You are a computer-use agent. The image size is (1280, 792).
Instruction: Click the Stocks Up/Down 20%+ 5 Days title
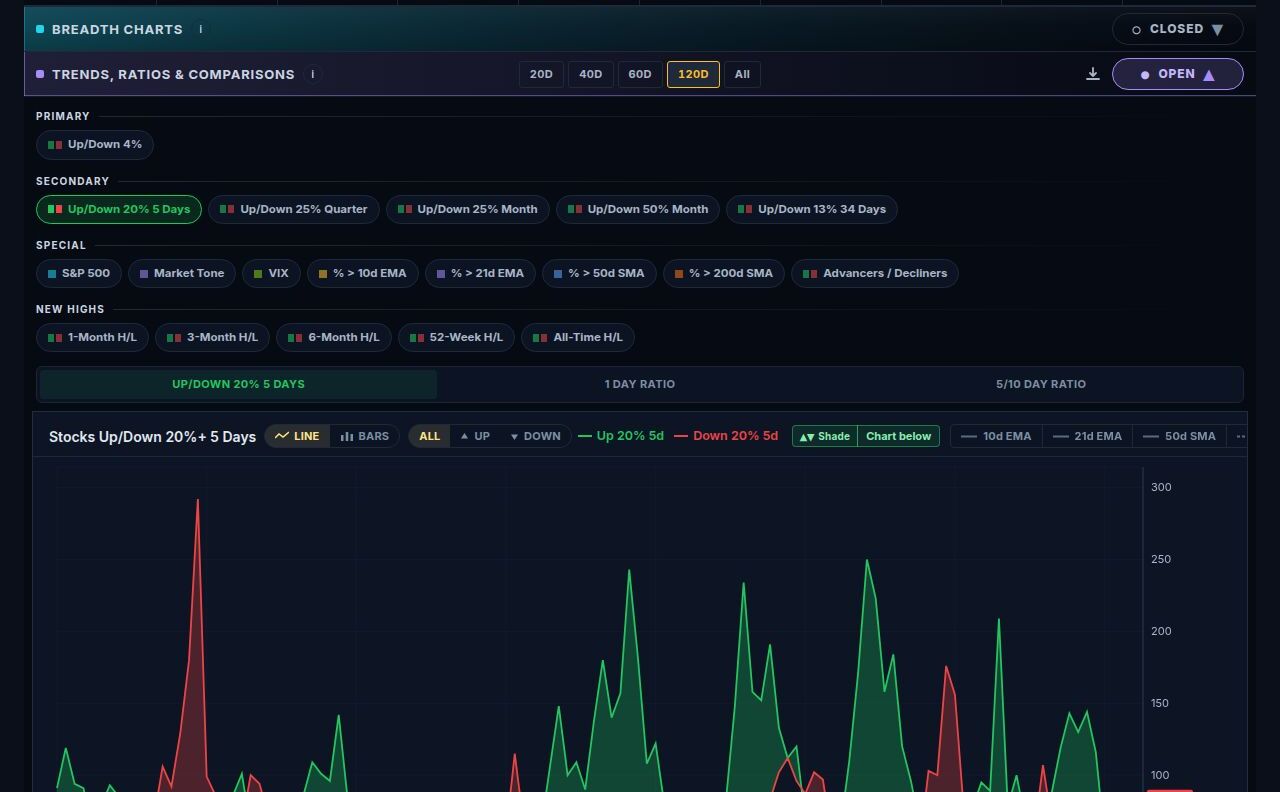(x=152, y=437)
